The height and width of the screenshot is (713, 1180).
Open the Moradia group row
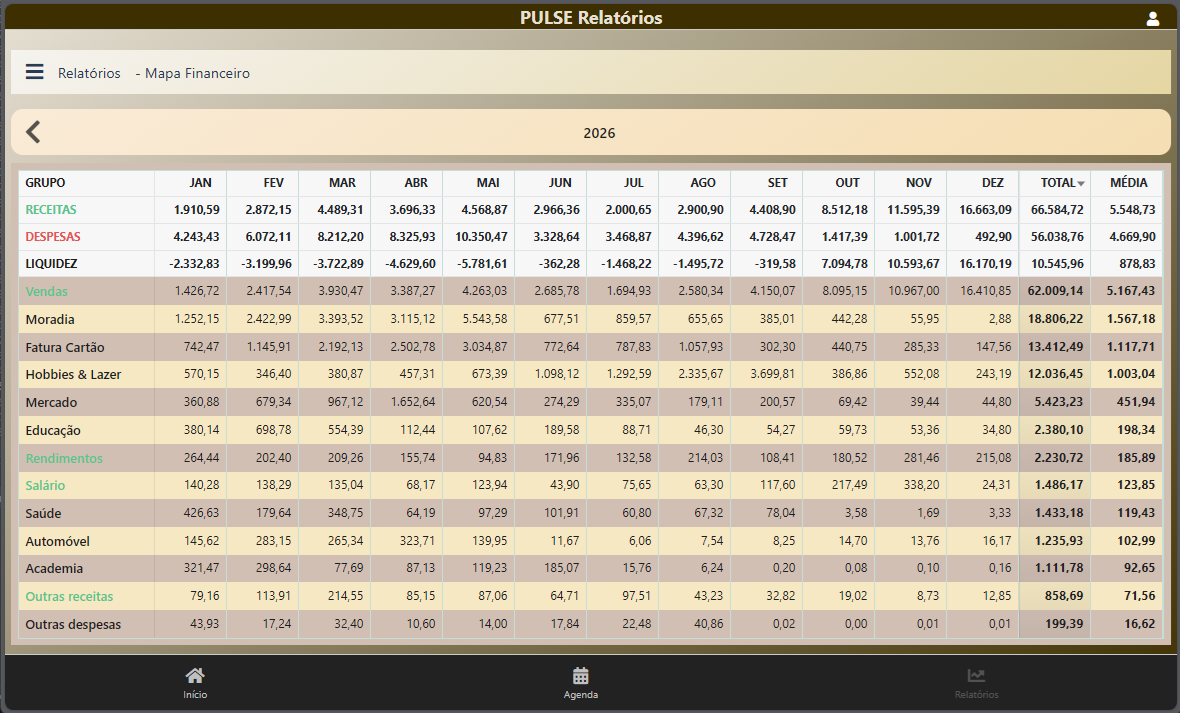(x=50, y=319)
